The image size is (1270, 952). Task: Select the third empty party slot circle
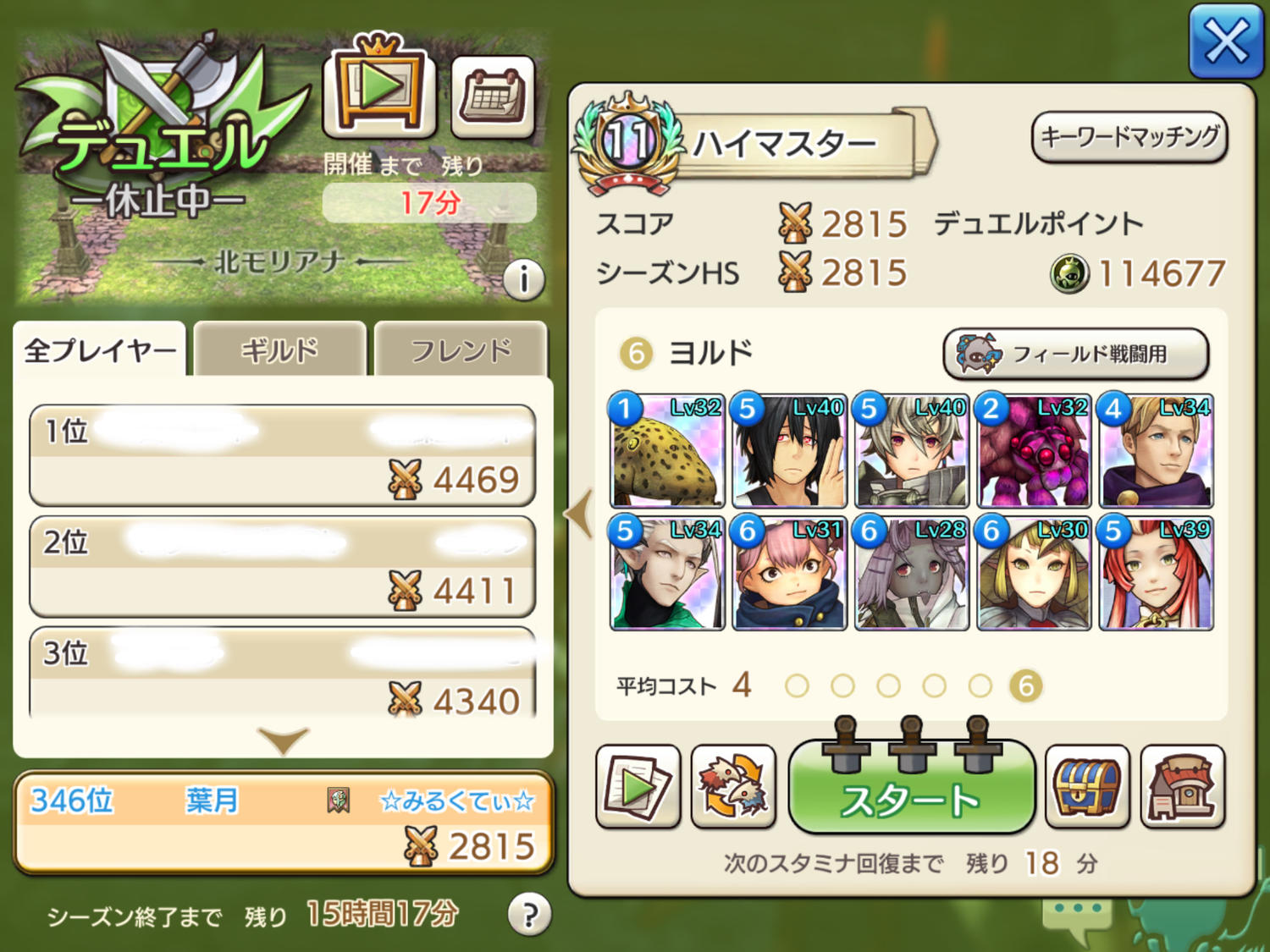coord(888,685)
